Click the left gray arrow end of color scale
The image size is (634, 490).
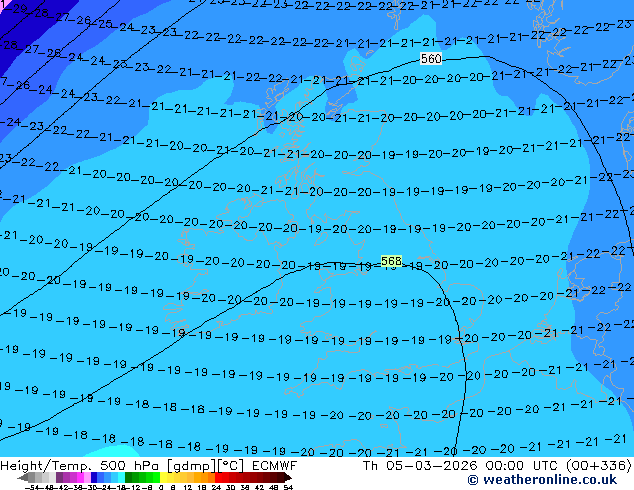23,477
